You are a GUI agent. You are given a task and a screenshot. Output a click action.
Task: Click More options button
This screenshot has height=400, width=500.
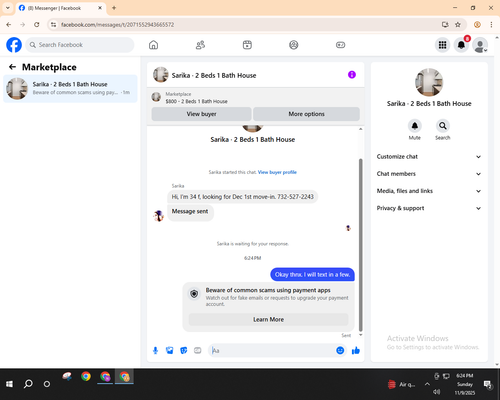[x=306, y=114]
